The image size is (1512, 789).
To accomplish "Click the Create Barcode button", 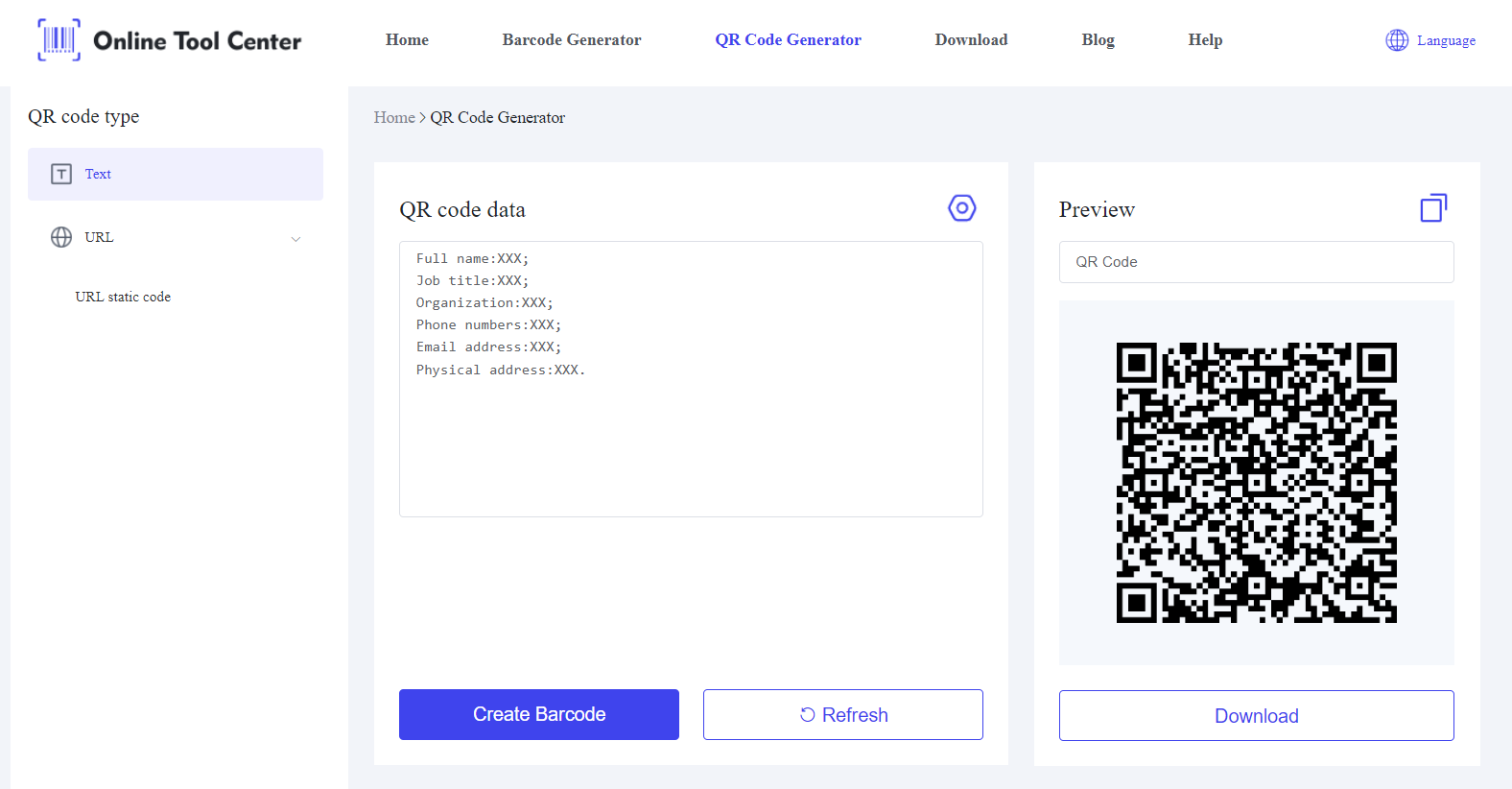I will (539, 714).
